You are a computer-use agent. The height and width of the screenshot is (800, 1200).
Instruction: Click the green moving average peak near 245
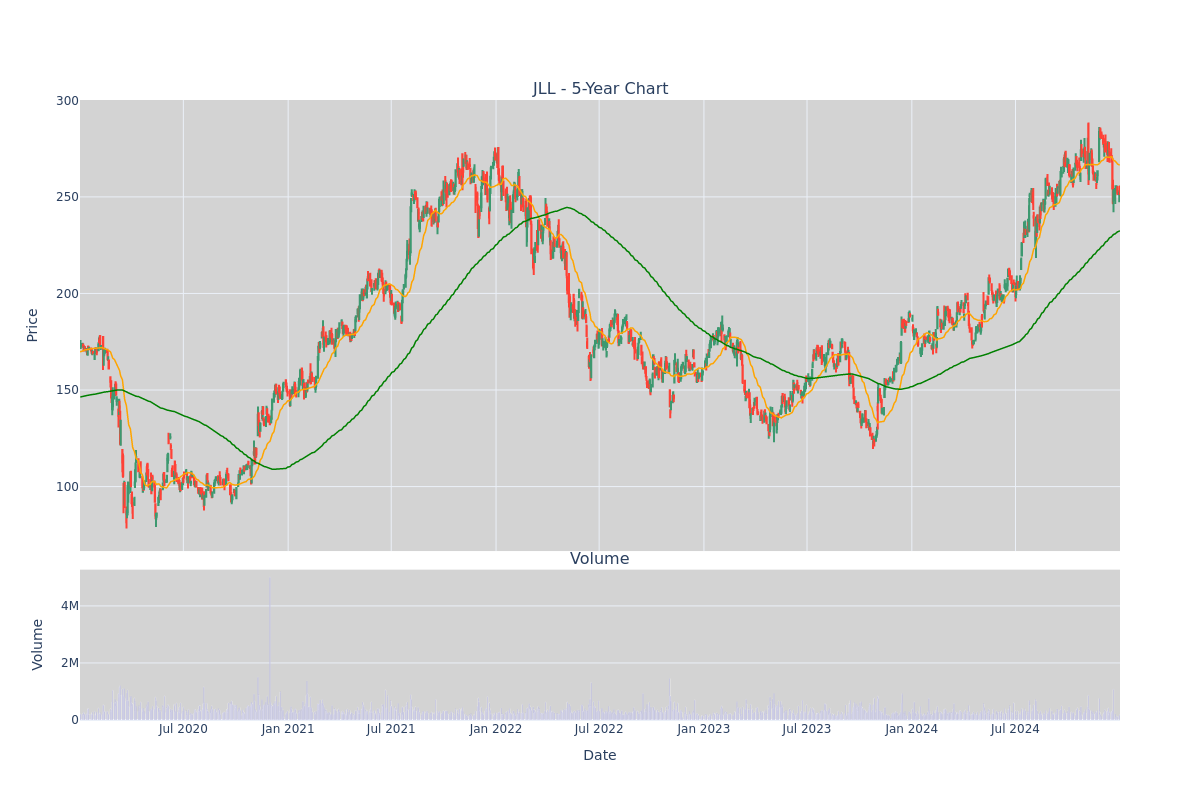[x=567, y=208]
